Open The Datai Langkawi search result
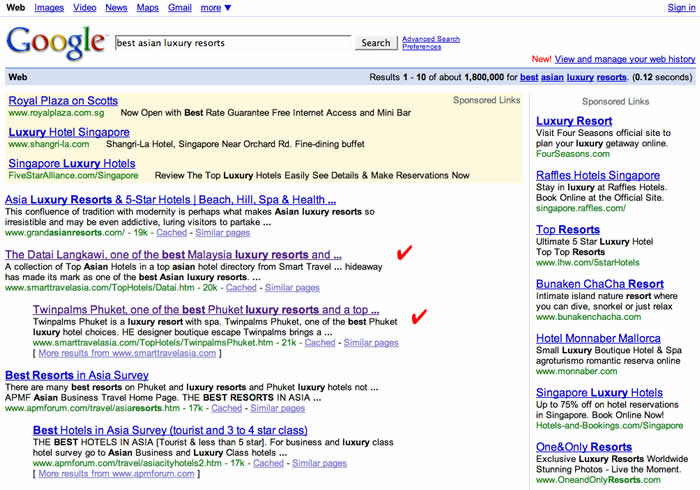The image size is (700, 490). (x=173, y=255)
